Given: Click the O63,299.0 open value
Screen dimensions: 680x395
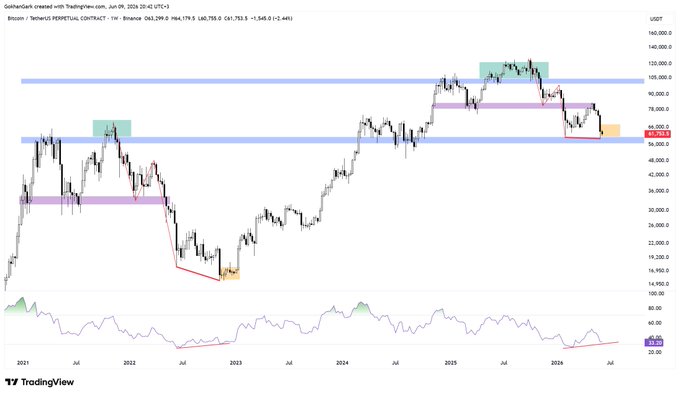Looking at the screenshot, I should point(158,19).
